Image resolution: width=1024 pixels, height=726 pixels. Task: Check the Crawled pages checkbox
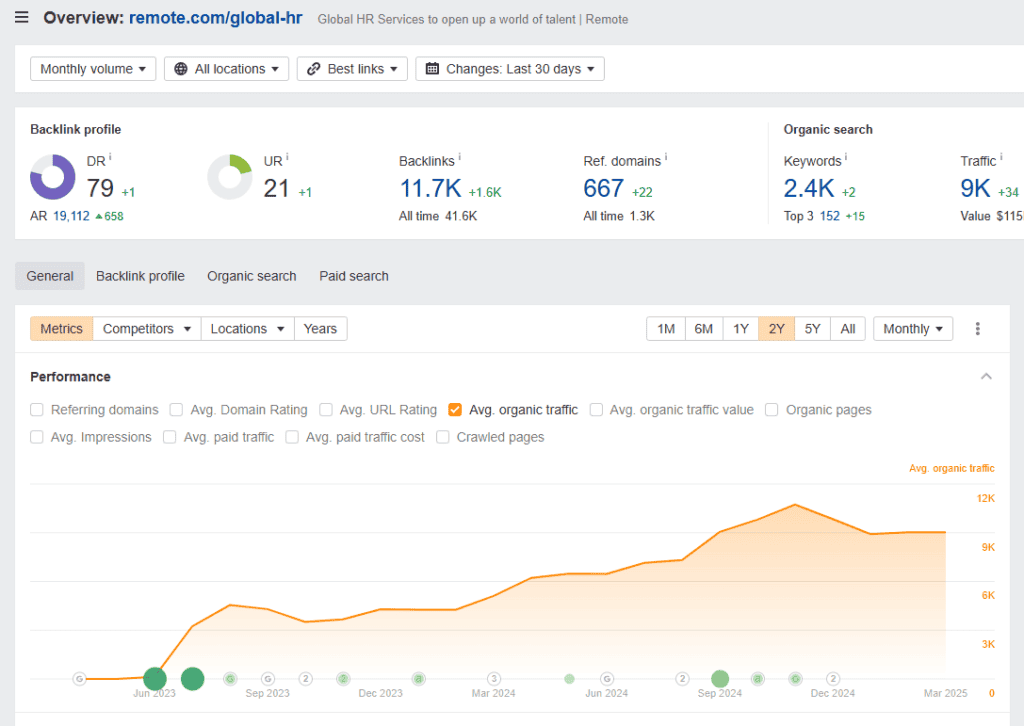coord(443,437)
